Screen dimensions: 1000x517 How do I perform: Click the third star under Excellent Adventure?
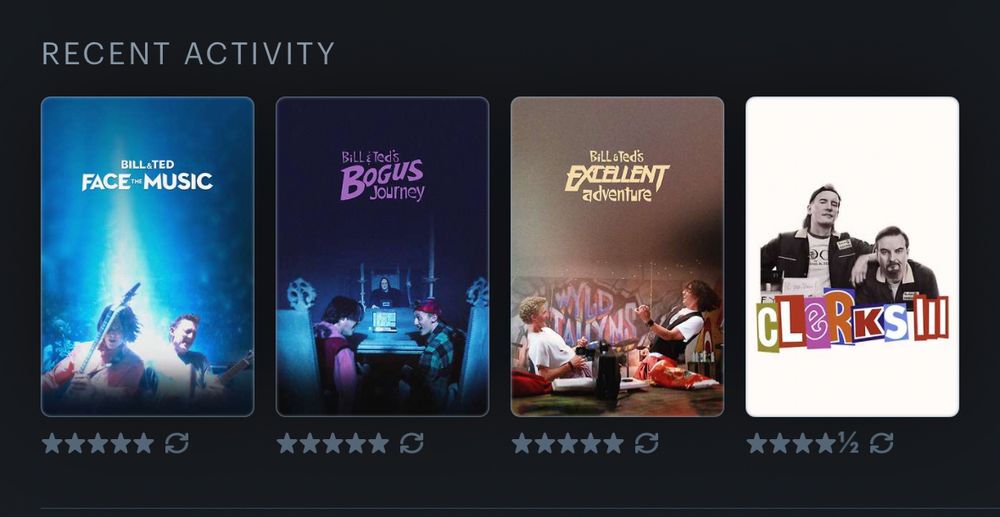click(568, 443)
